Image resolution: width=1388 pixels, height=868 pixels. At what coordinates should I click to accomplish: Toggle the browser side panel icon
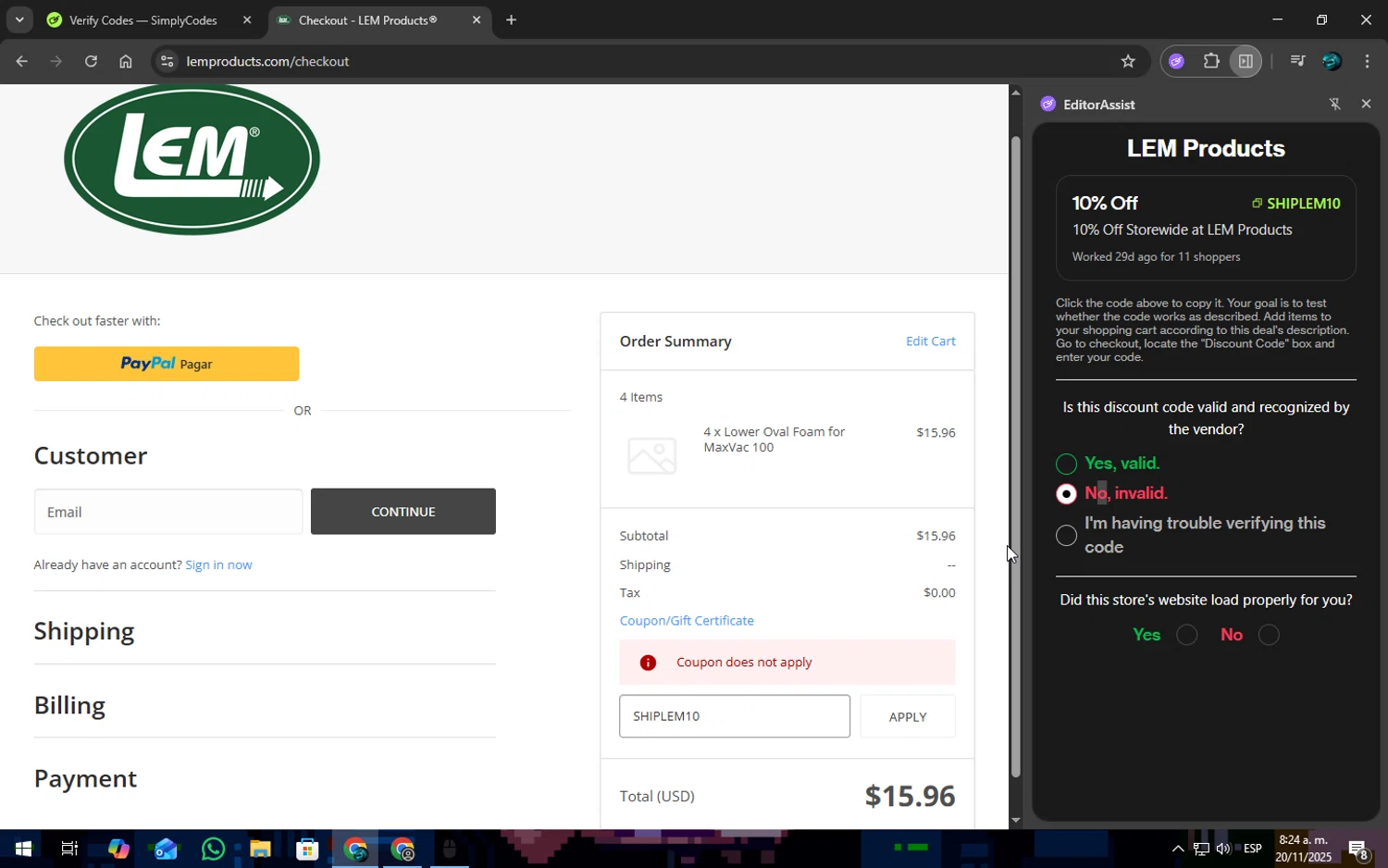pos(1245,61)
